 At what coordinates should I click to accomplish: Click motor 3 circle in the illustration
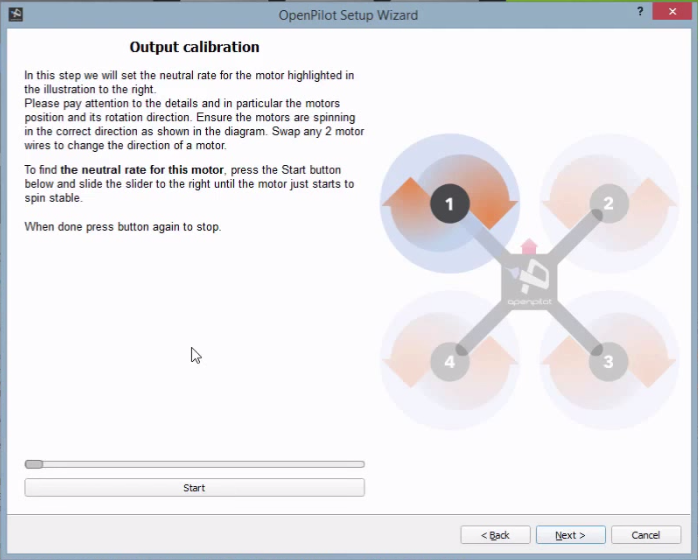coord(608,361)
